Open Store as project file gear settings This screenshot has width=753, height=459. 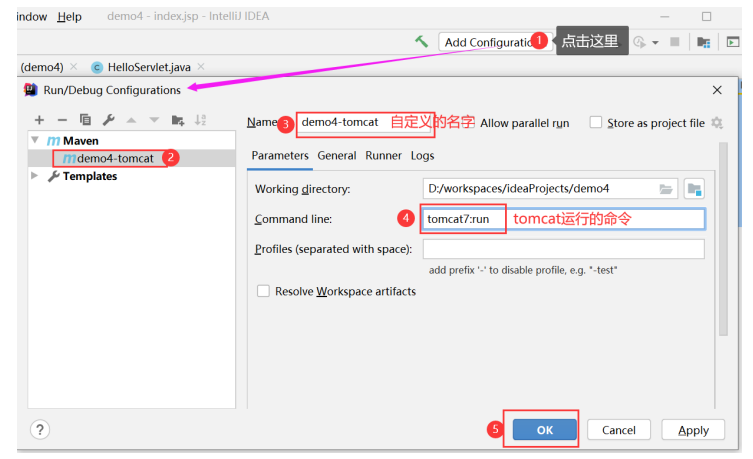coord(717,123)
